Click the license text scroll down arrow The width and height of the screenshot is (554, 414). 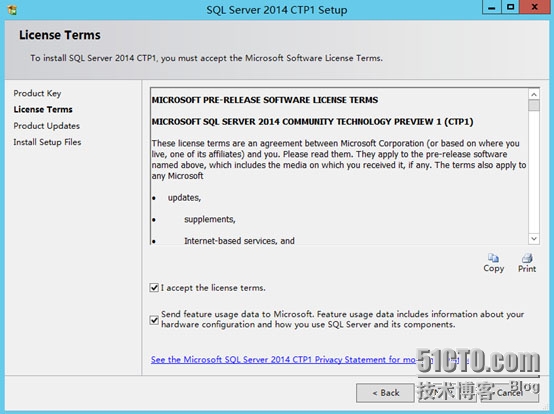[x=534, y=239]
